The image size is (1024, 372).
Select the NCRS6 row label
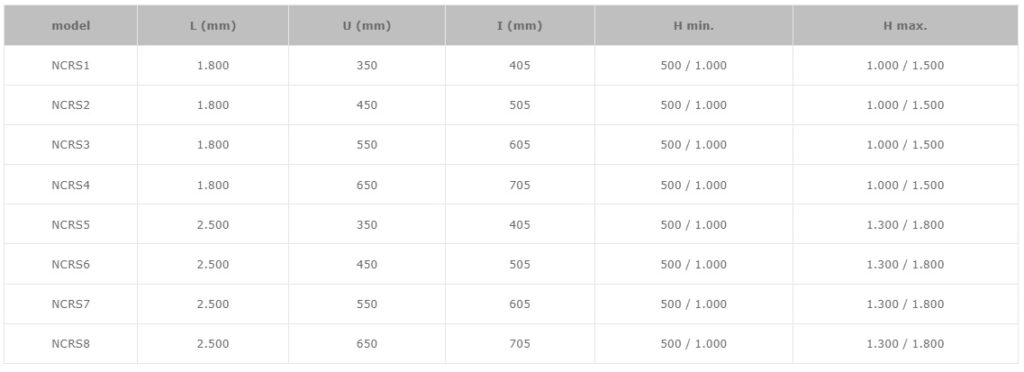(71, 265)
